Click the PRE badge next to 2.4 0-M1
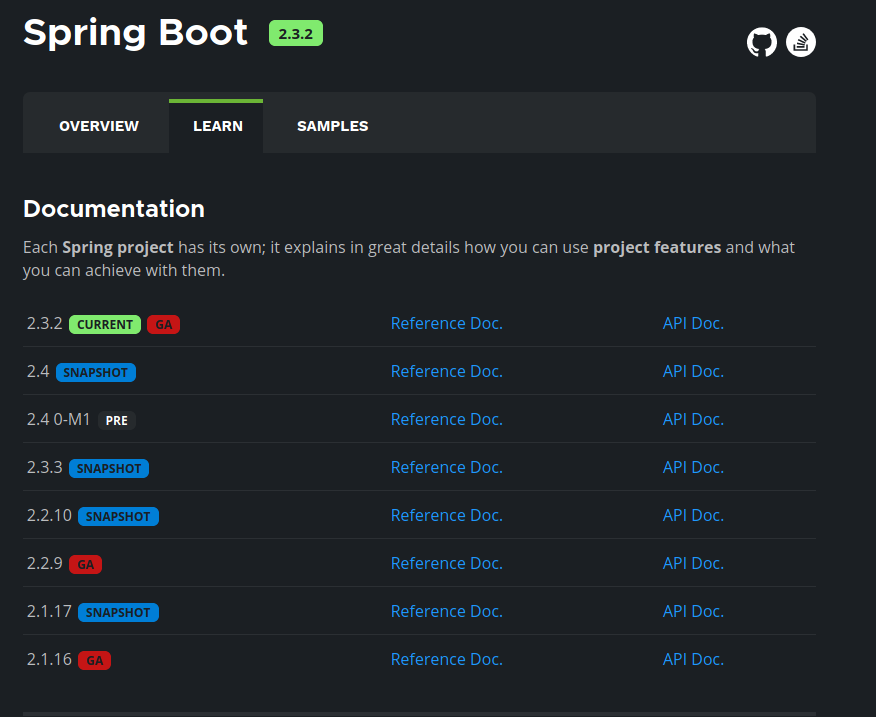 pos(116,420)
